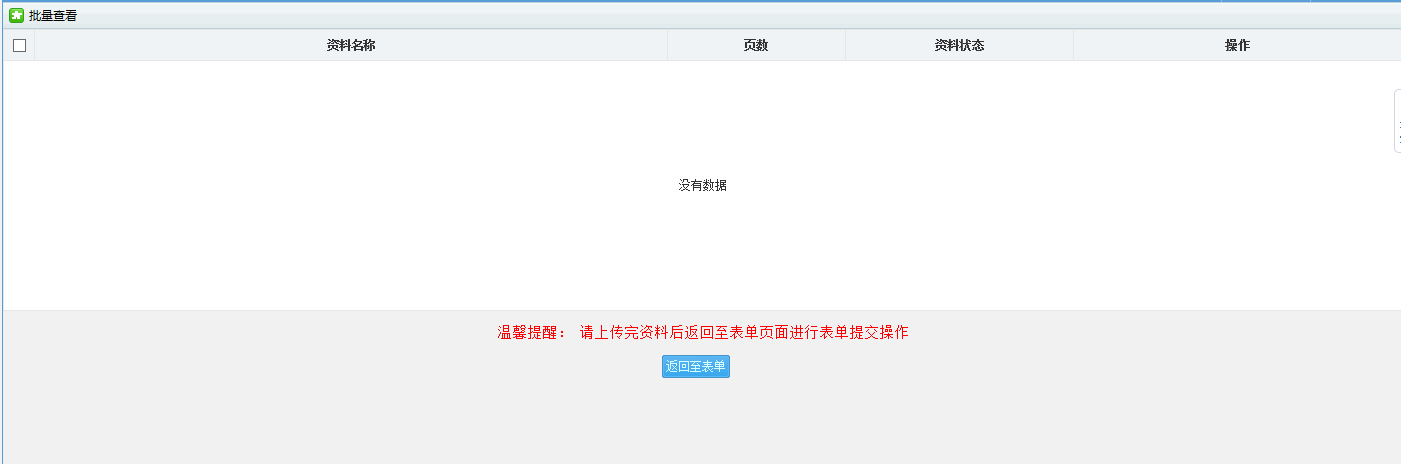Click the 返回至表单 button

[696, 367]
